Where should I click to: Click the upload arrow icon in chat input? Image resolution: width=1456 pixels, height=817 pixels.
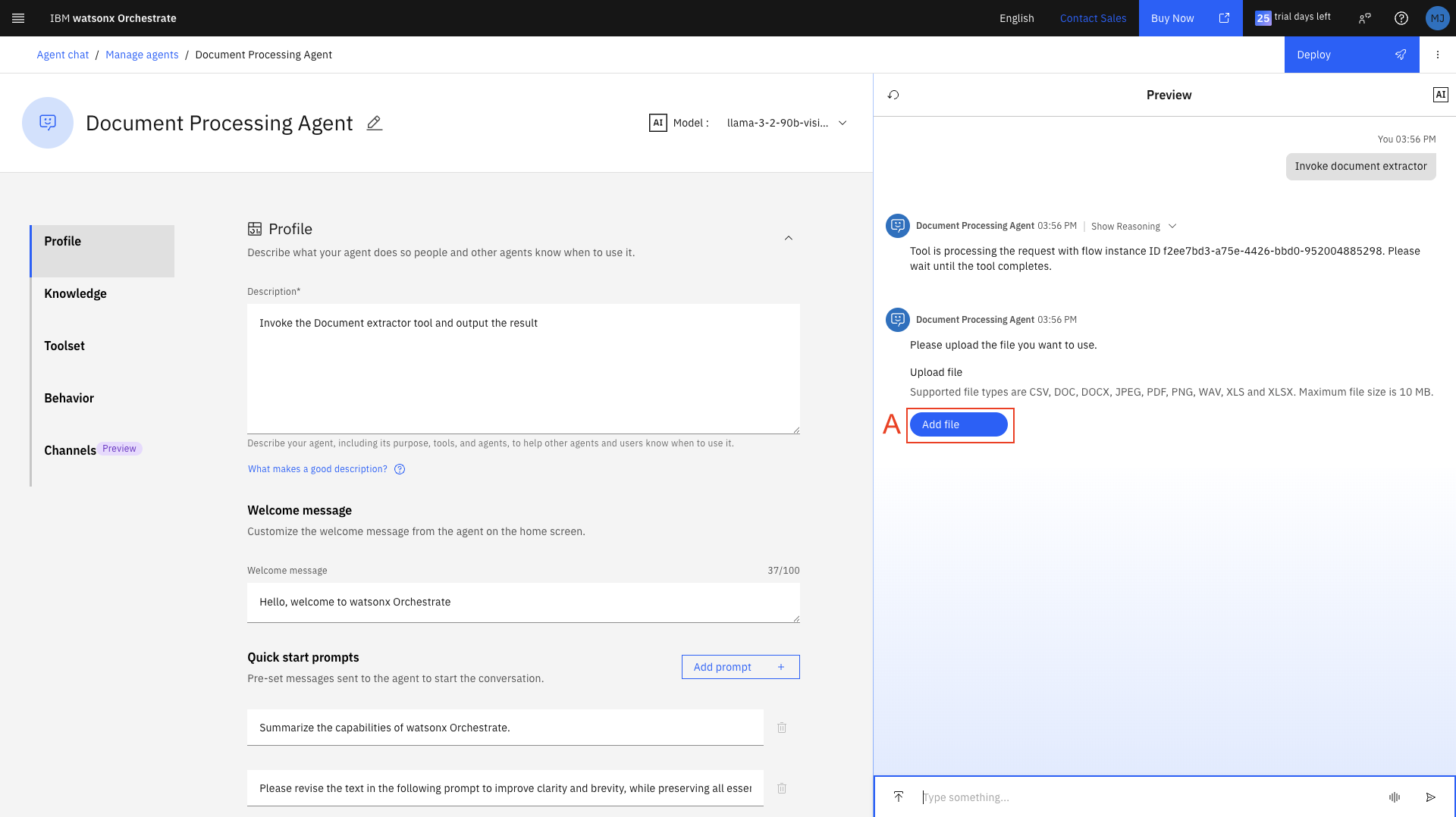[x=898, y=797]
